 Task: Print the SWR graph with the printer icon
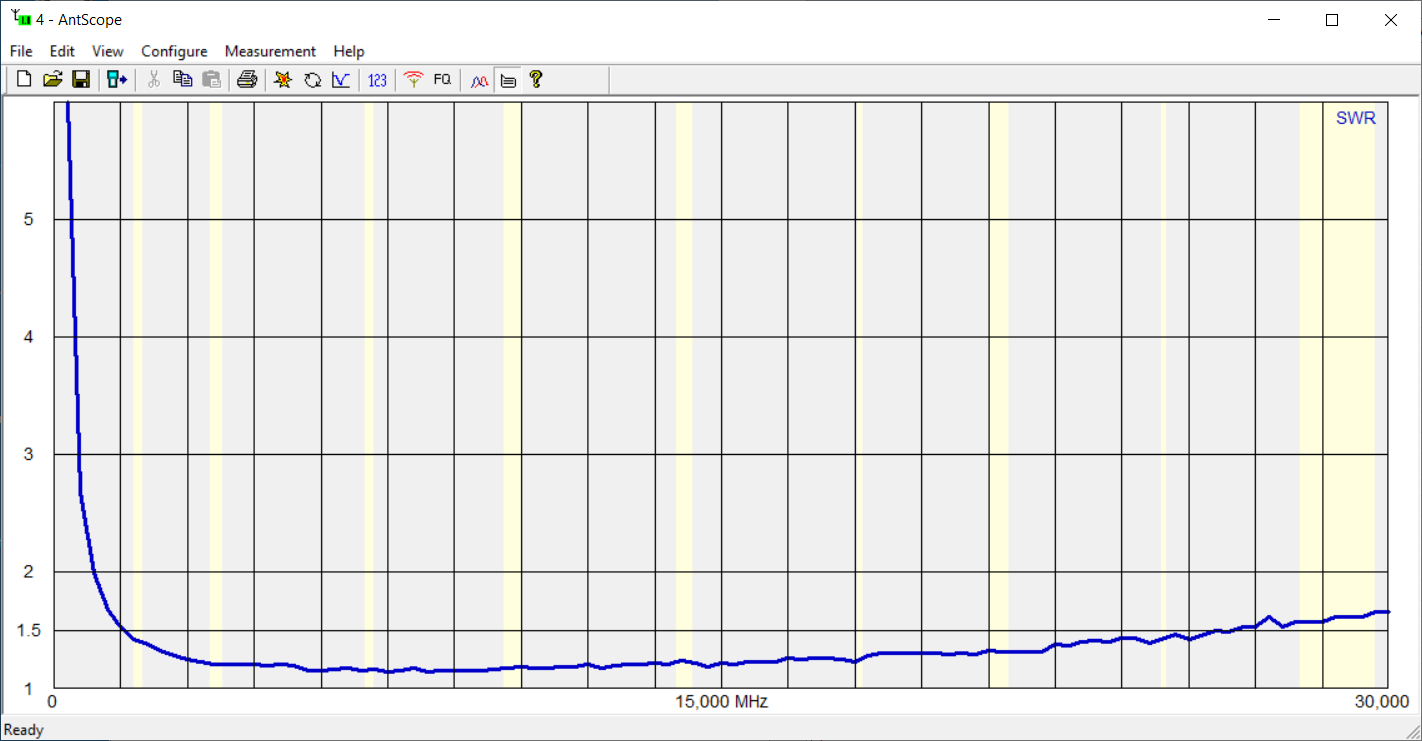tap(247, 80)
